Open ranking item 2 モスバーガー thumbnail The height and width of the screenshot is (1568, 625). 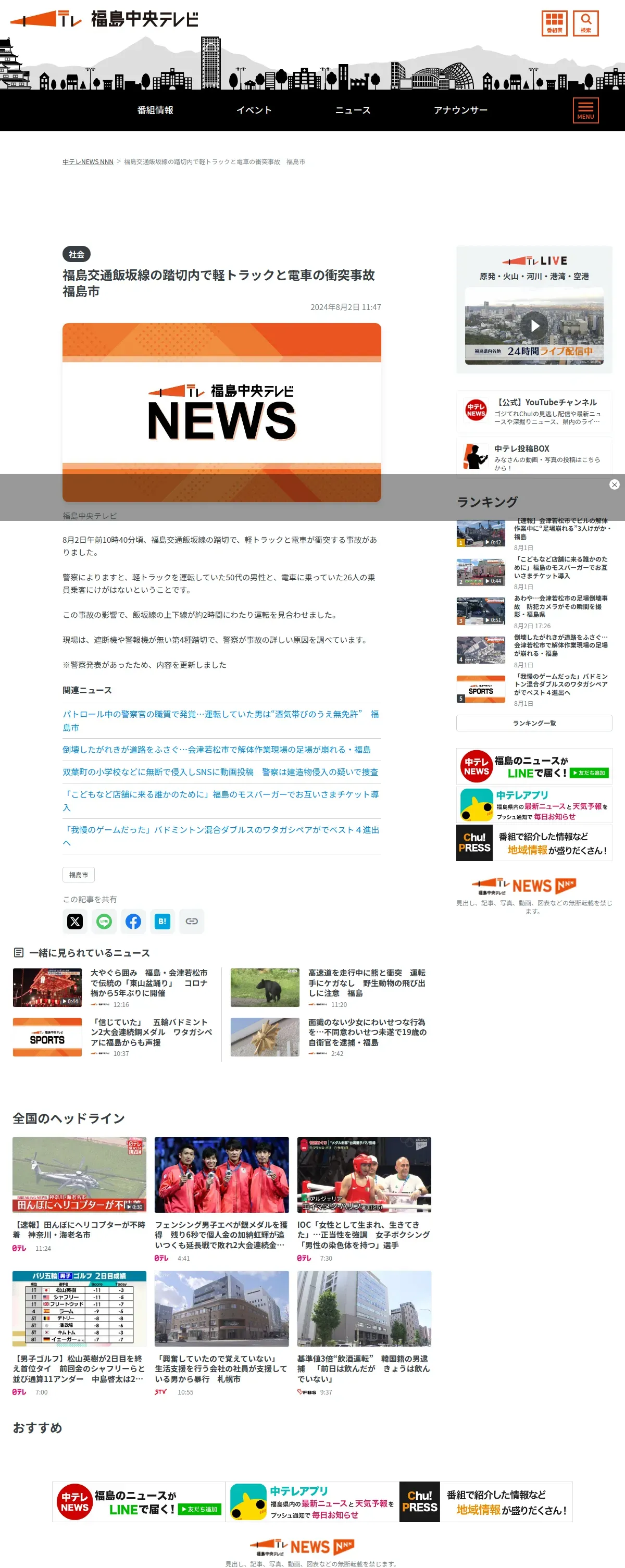pos(481,572)
